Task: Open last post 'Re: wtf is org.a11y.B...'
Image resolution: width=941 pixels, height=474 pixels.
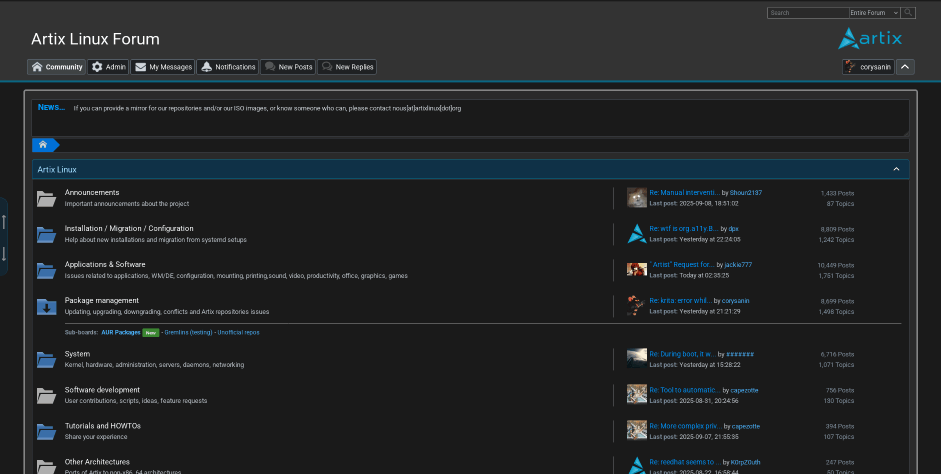Action: click(x=684, y=229)
